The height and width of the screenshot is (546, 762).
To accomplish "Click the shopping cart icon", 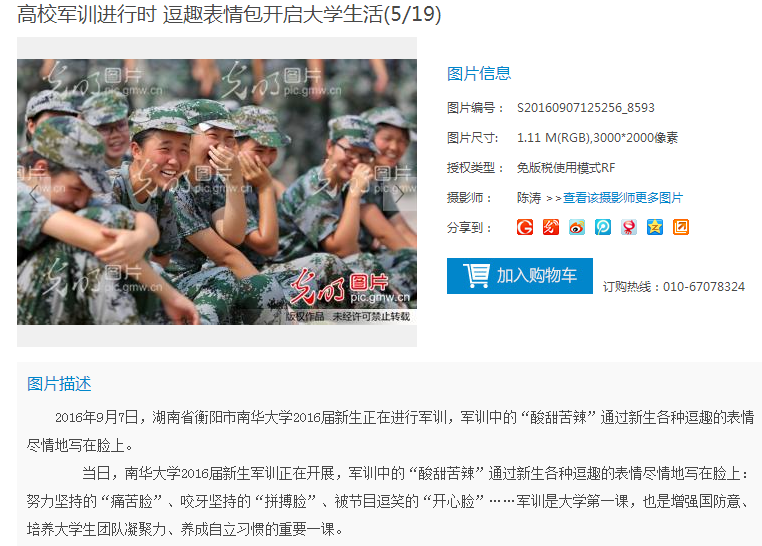I will click(x=476, y=275).
